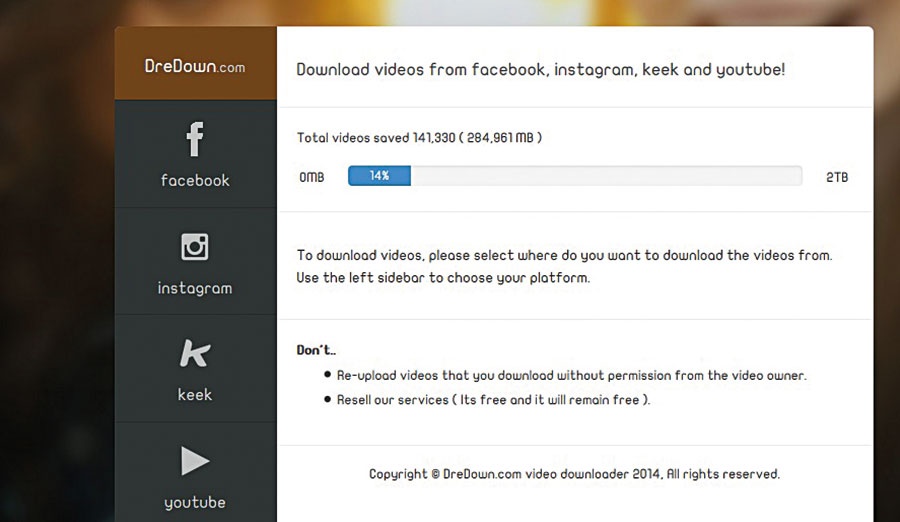Click the 'Don't..' heading
The height and width of the screenshot is (522, 900).
click(317, 350)
